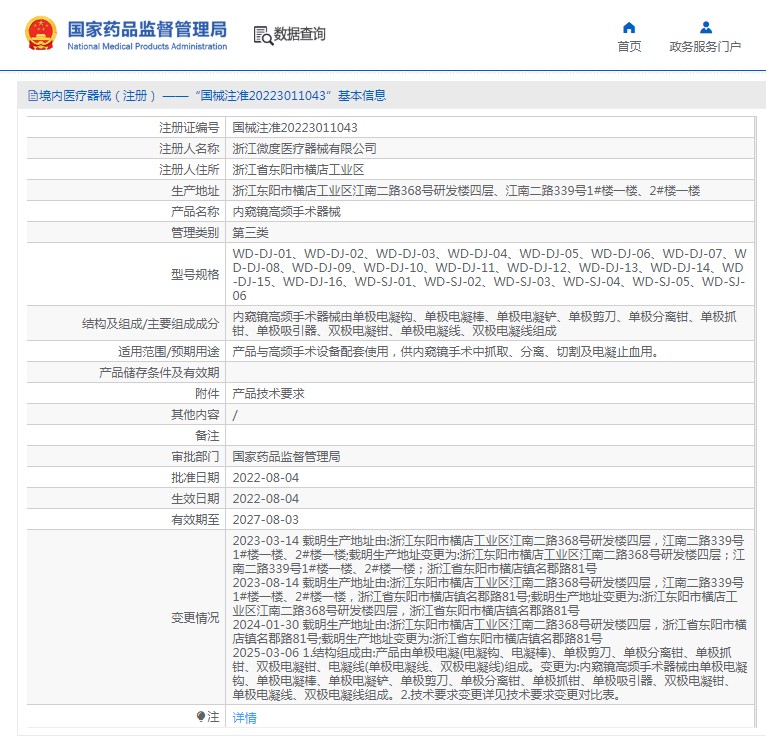Click the bulb icon beside 注

[200, 717]
